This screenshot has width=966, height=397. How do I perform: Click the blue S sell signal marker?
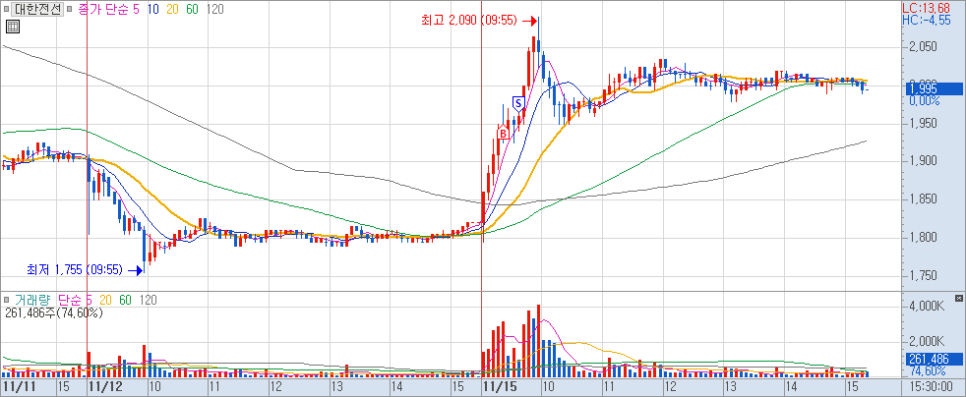point(518,103)
